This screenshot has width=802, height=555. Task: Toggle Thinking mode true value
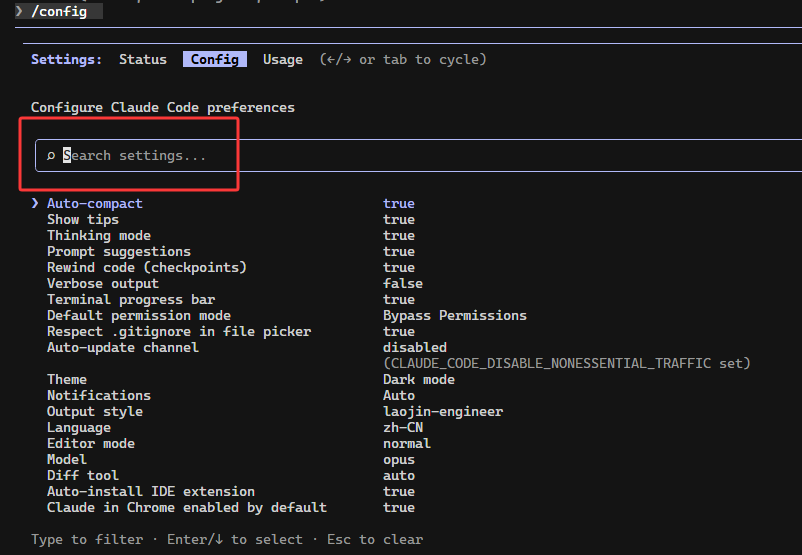[x=398, y=235]
